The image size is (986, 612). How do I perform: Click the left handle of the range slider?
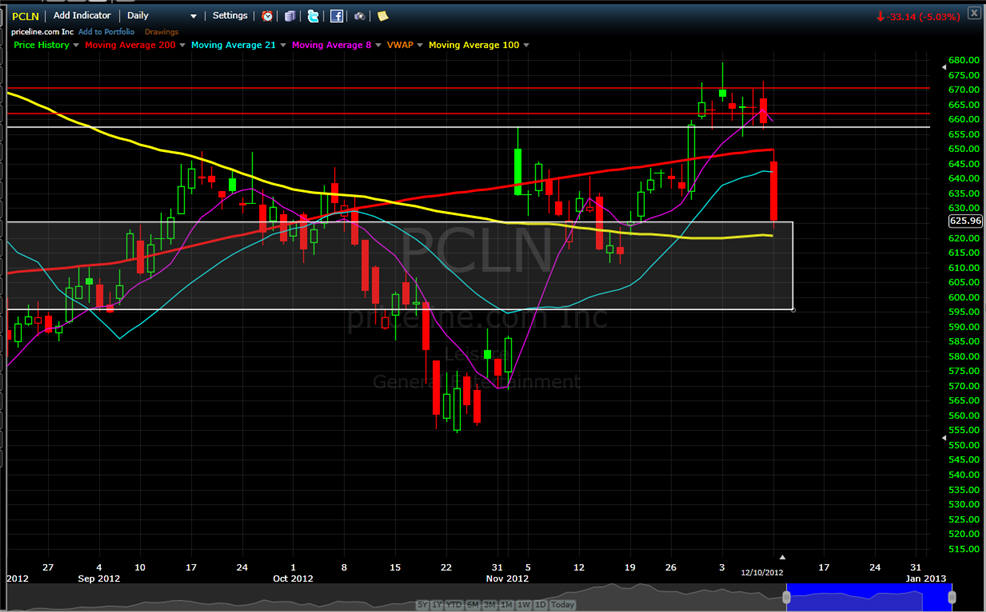point(787,597)
